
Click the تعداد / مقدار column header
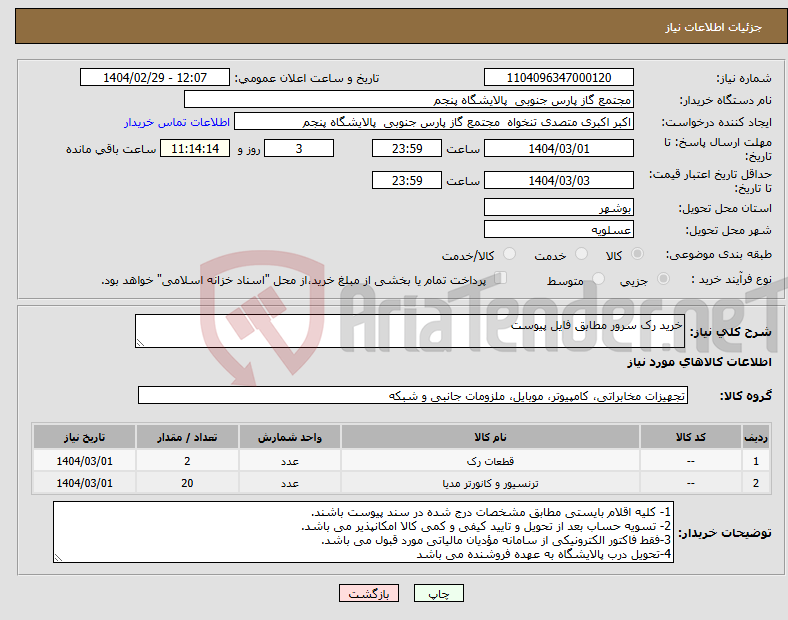pos(187,437)
